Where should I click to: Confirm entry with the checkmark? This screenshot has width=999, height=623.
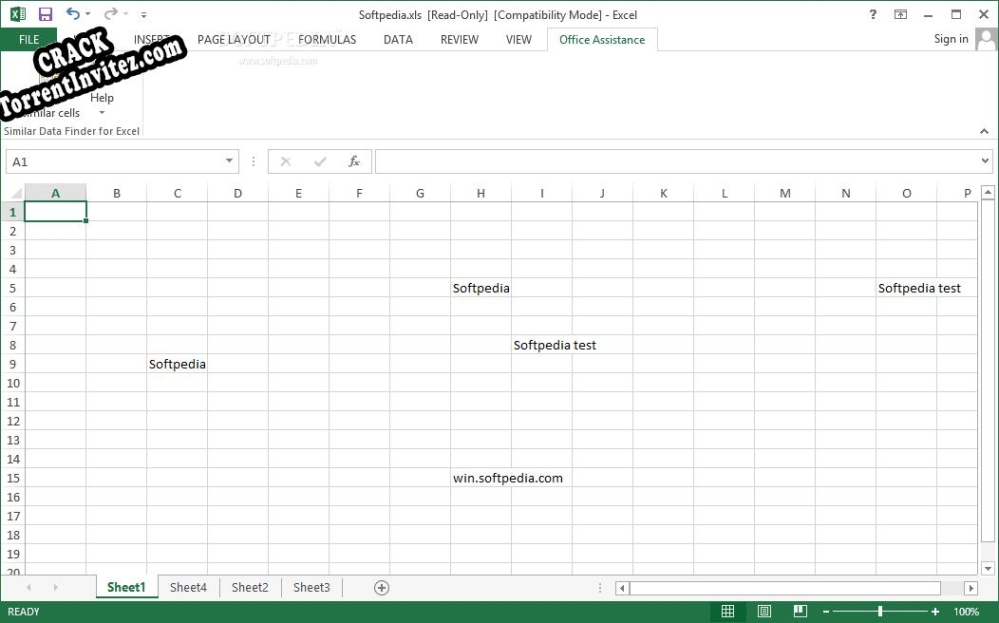[320, 161]
